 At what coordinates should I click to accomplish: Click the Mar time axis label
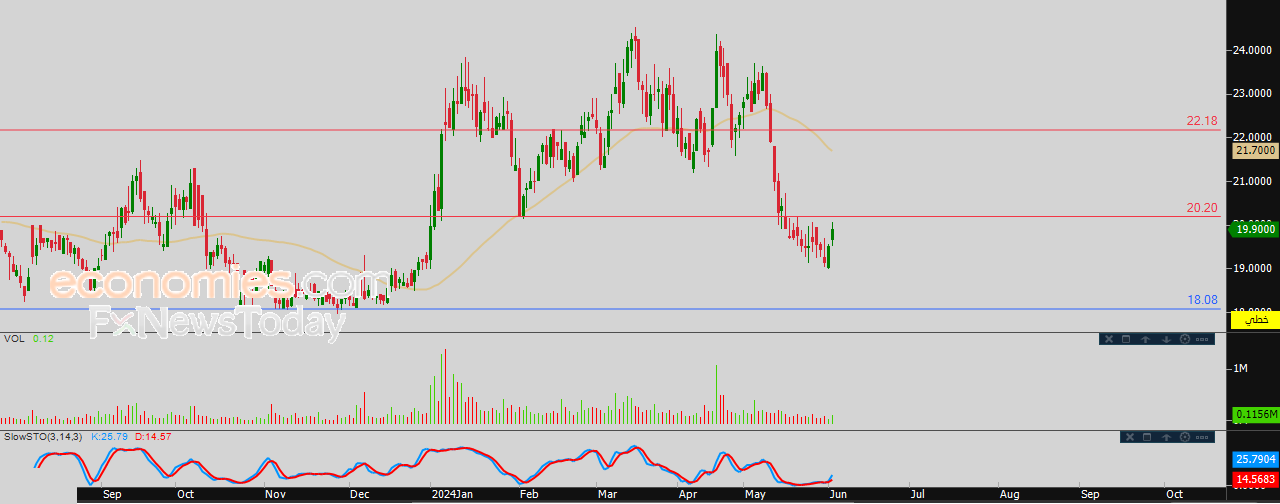608,494
